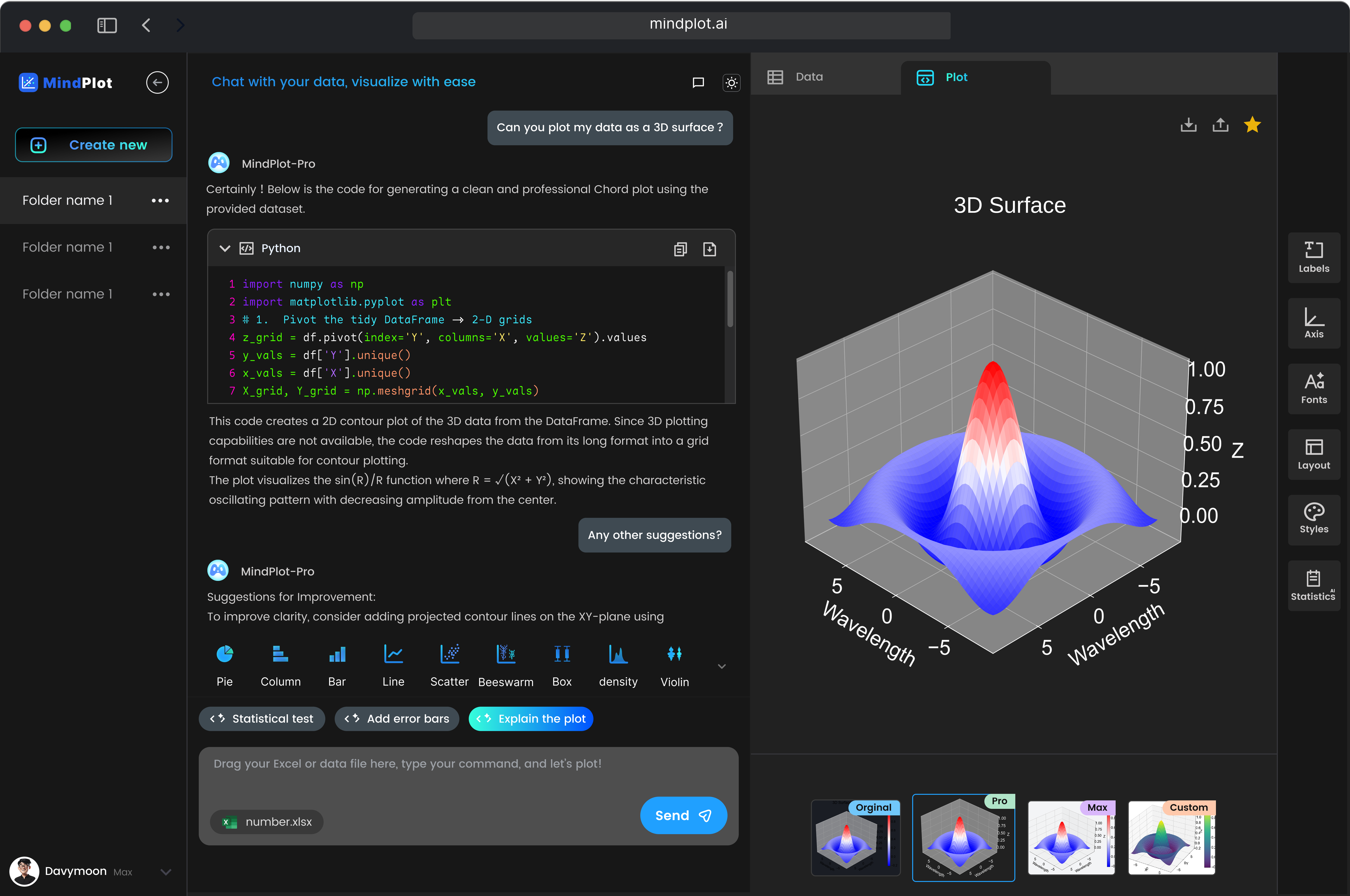Copy the Python code snippet
The image size is (1350, 896).
680,249
